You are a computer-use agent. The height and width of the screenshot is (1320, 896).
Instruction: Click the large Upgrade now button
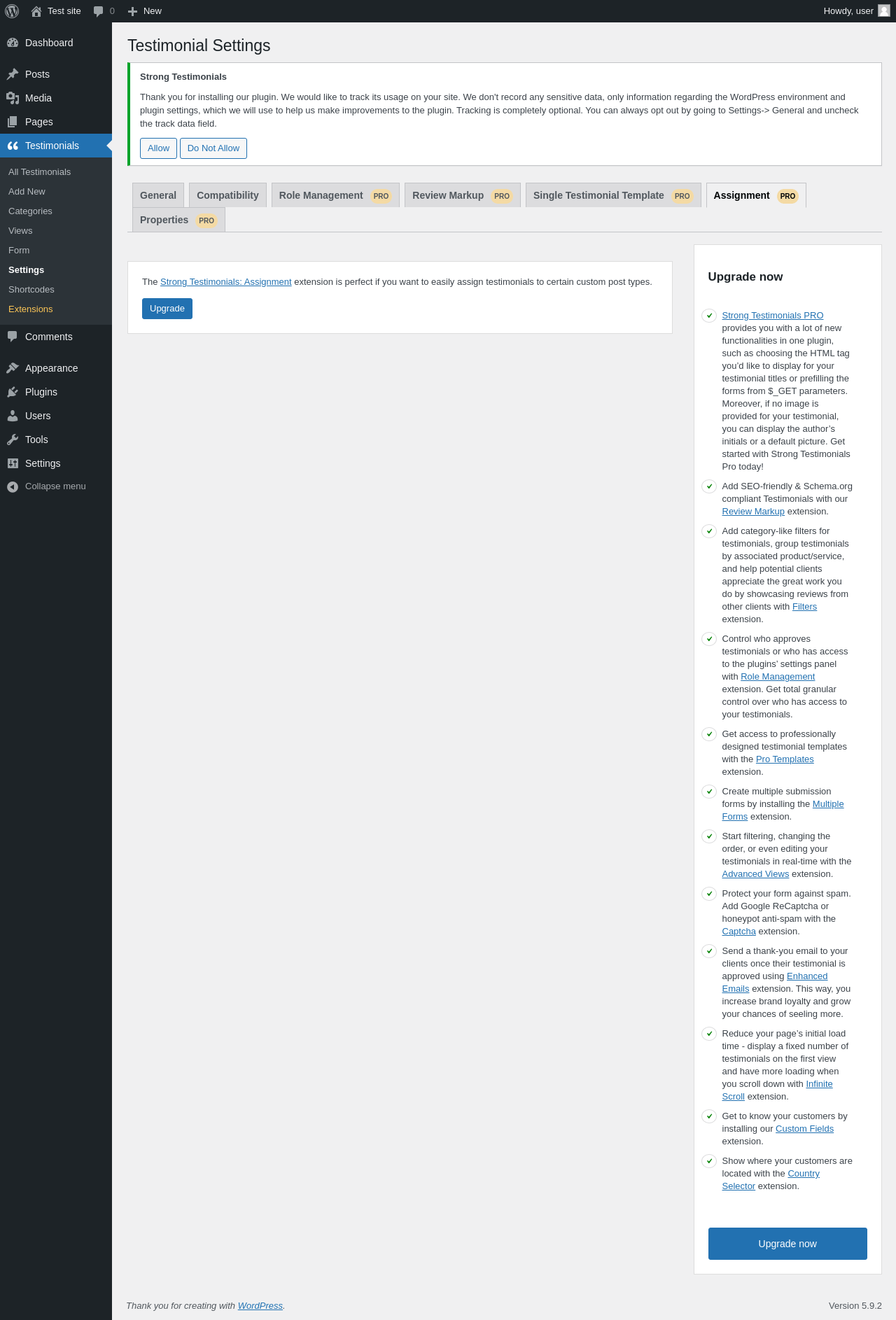787,1244
